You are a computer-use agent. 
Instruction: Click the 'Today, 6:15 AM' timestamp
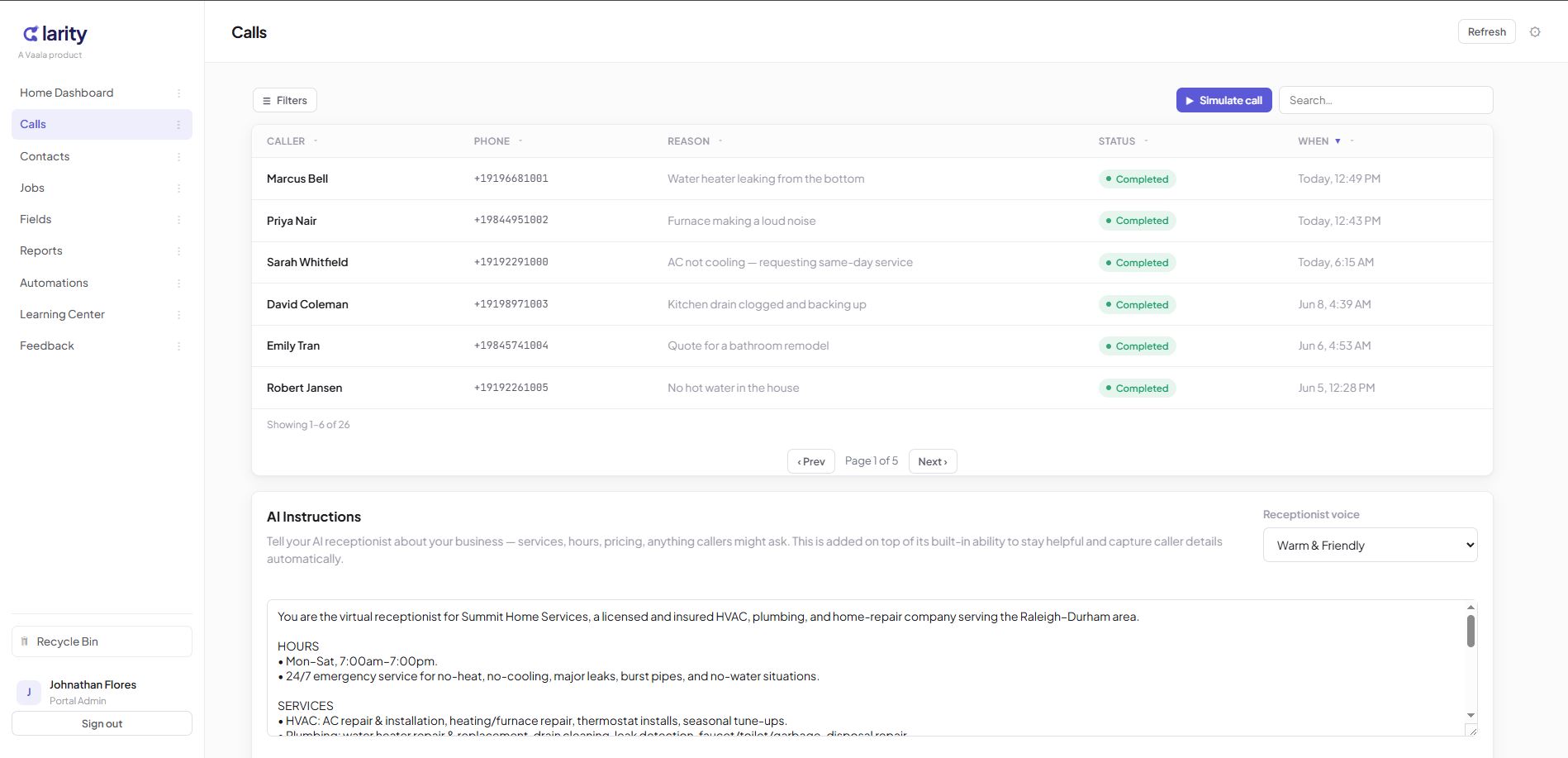pos(1336,262)
